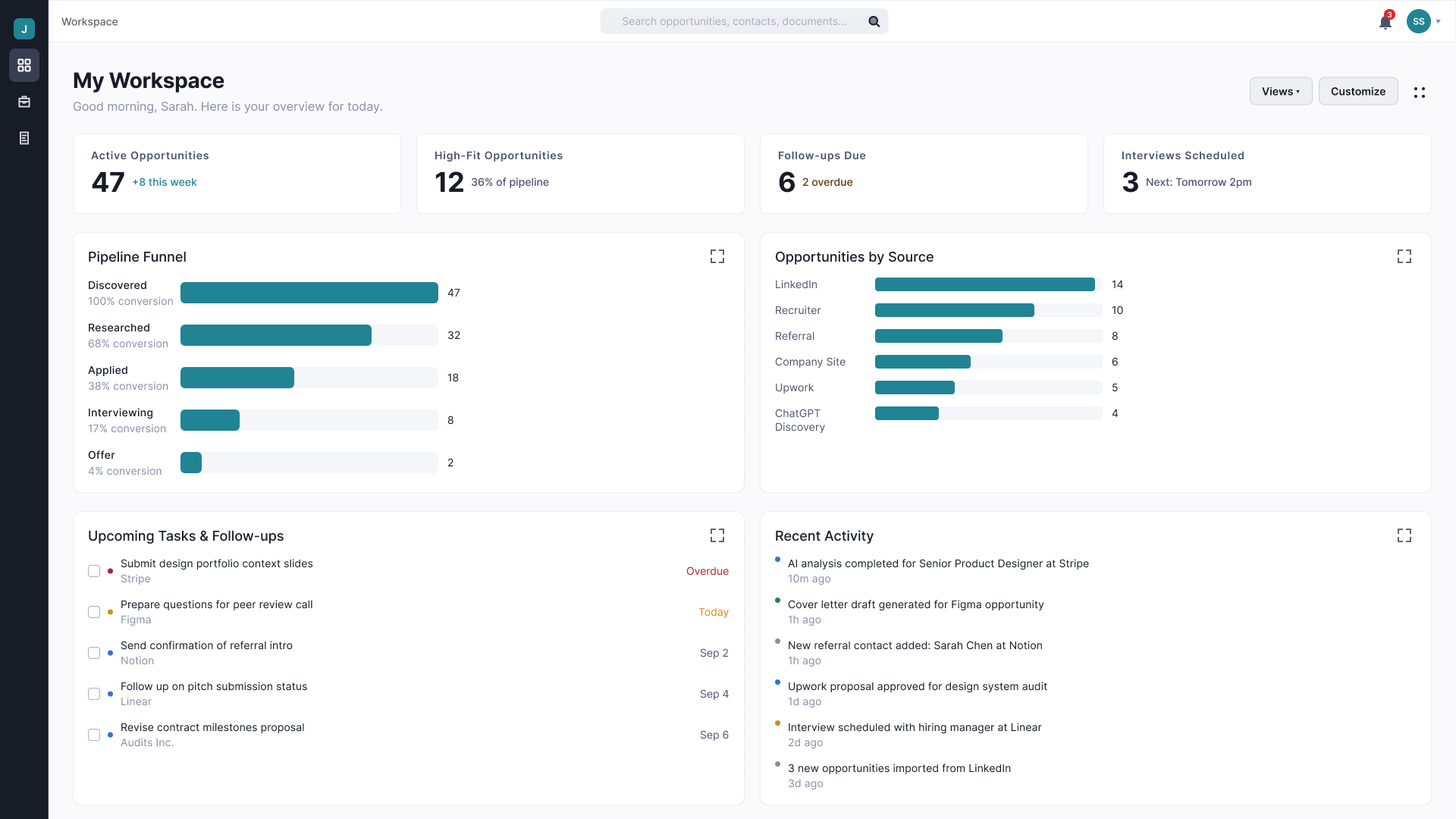Click 'Next: Tomorrow 2pm' text
Image resolution: width=1456 pixels, height=819 pixels.
tap(1199, 182)
